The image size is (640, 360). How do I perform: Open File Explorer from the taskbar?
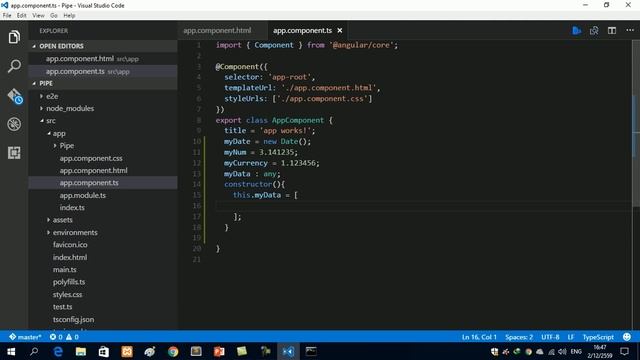(80, 351)
